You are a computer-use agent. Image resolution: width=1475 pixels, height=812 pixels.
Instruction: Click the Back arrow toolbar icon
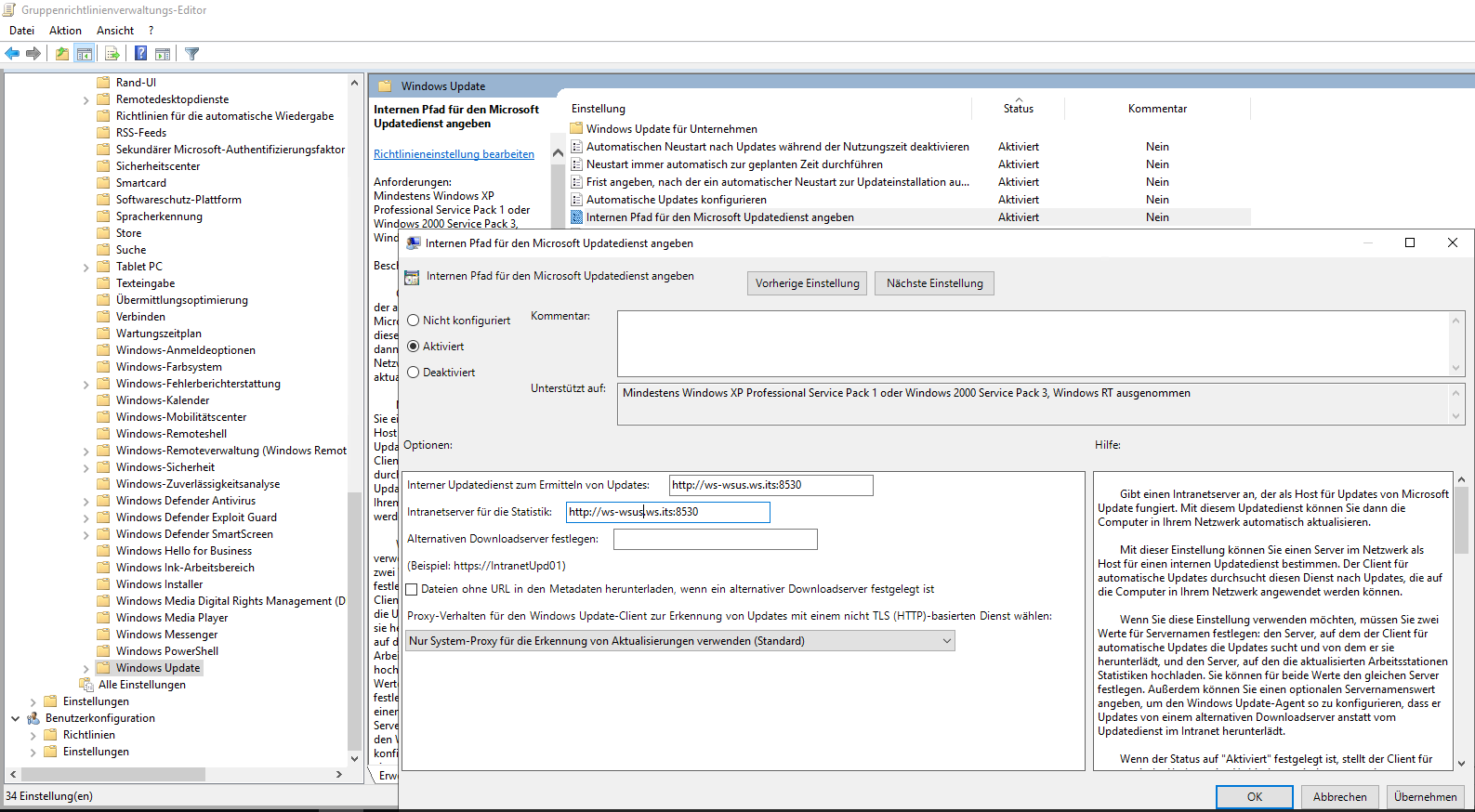pos(12,54)
